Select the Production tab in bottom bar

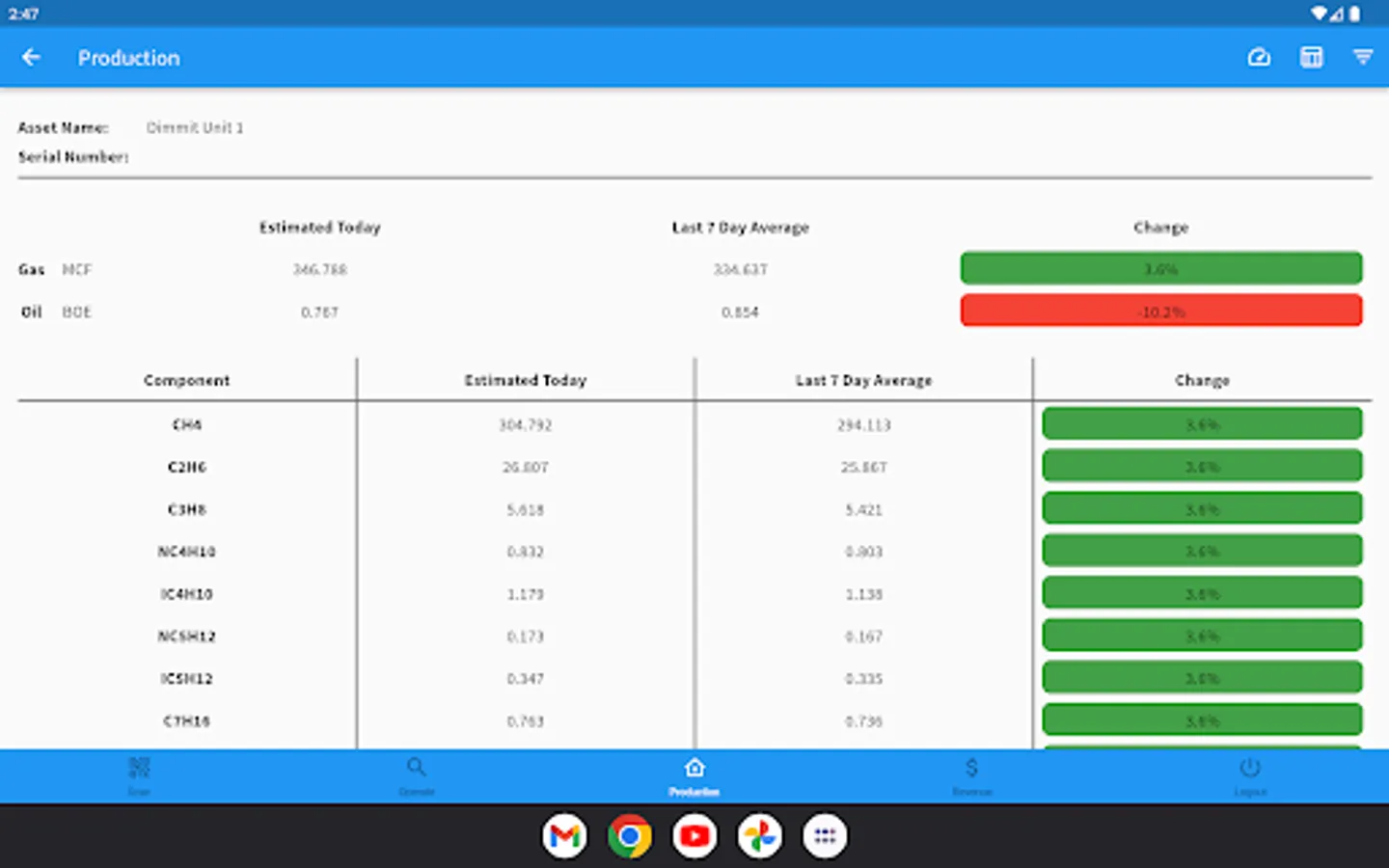pyautogui.click(x=694, y=775)
